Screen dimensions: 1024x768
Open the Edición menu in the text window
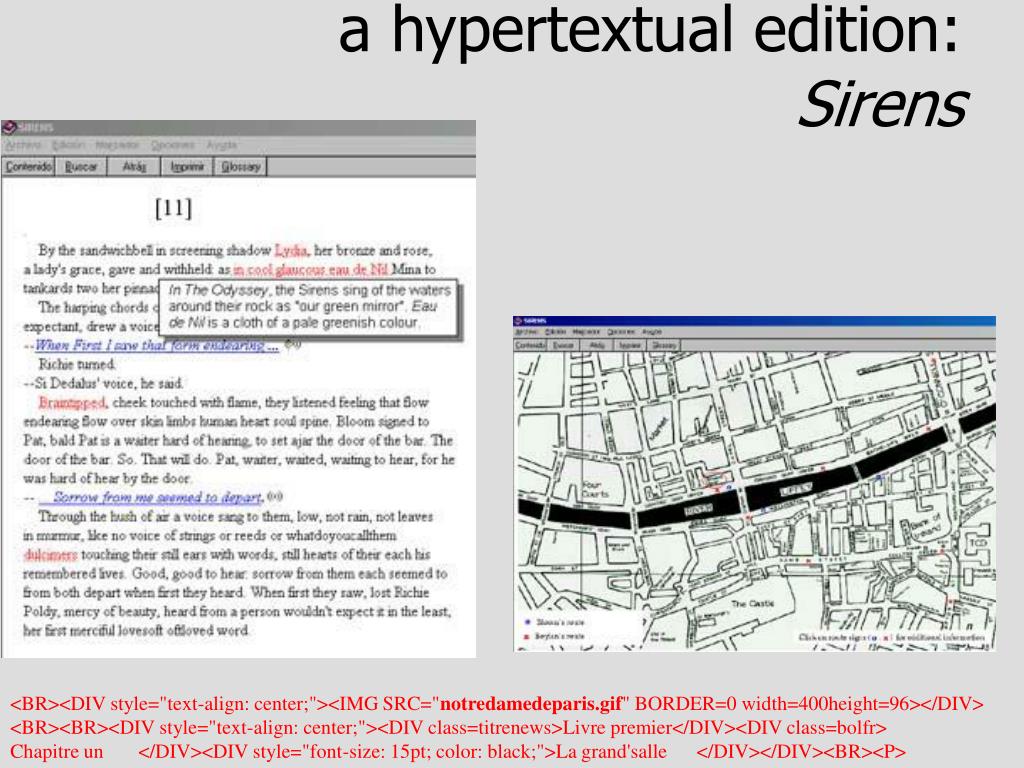coord(68,145)
